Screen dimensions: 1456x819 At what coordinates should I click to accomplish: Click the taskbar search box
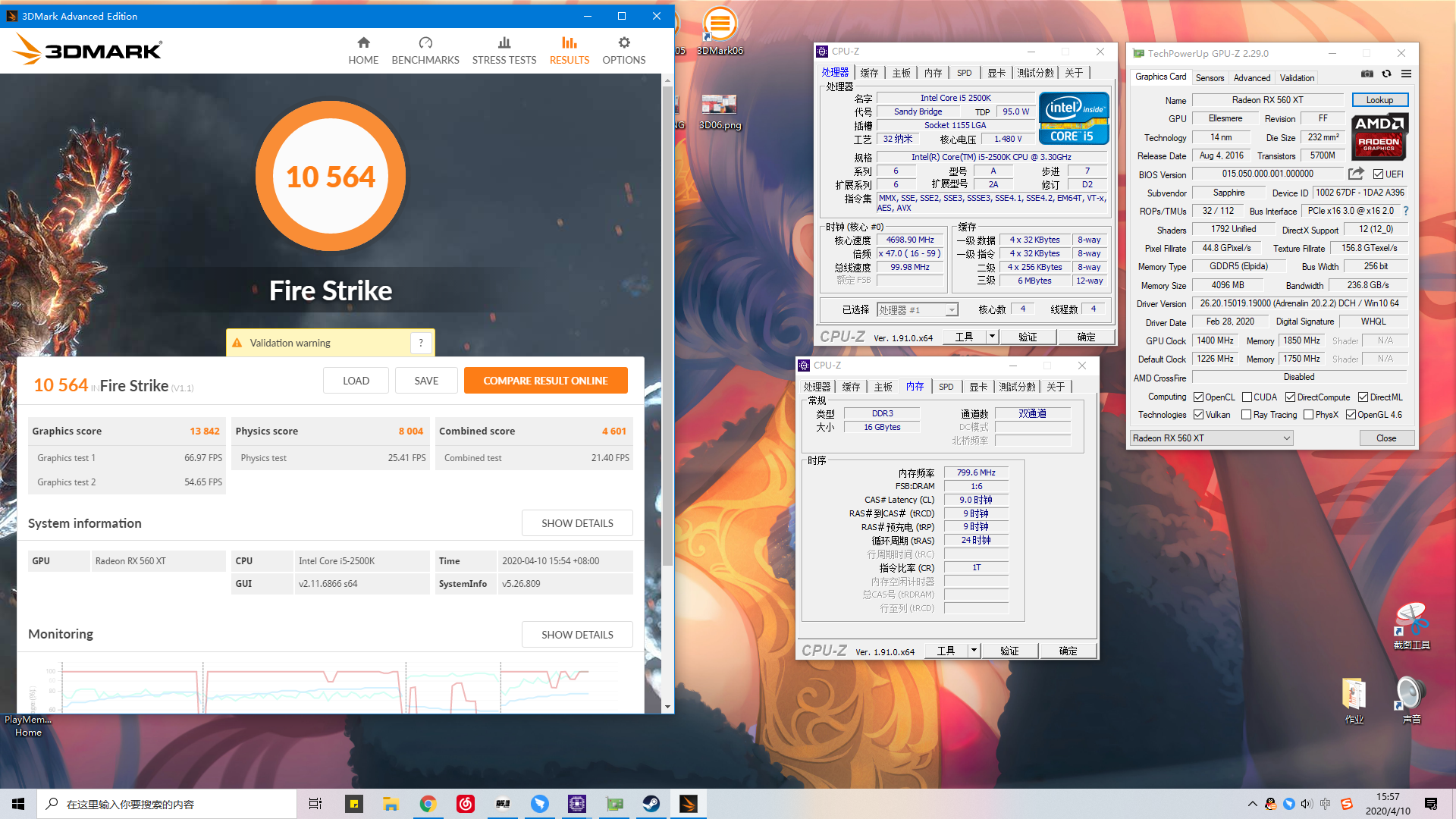point(167,804)
